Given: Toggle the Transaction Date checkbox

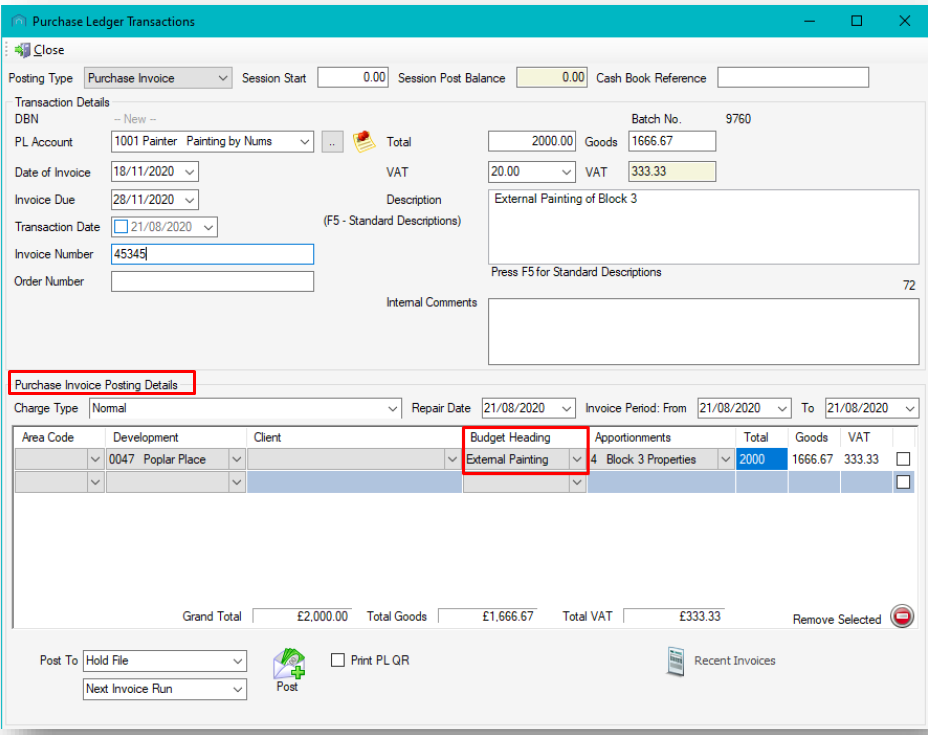Looking at the screenshot, I should (121, 227).
